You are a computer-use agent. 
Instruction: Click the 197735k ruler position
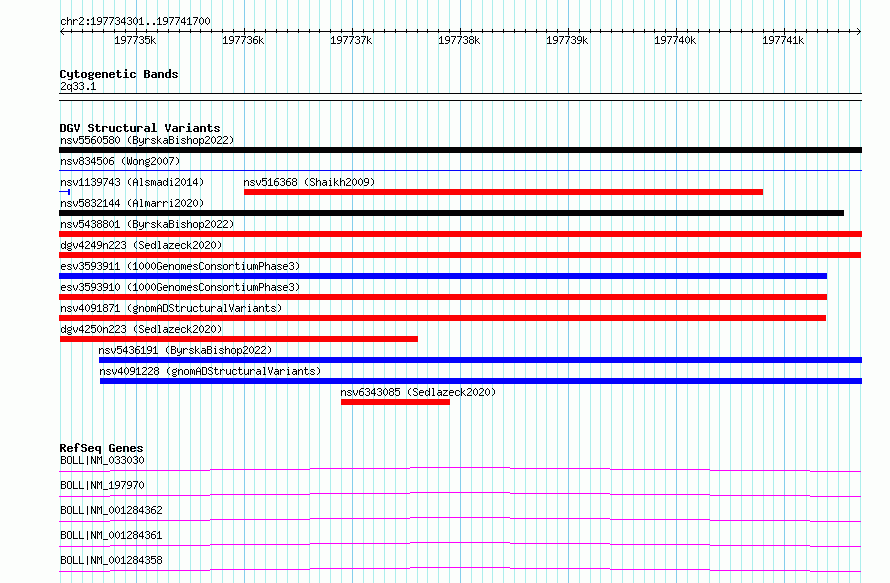(135, 40)
